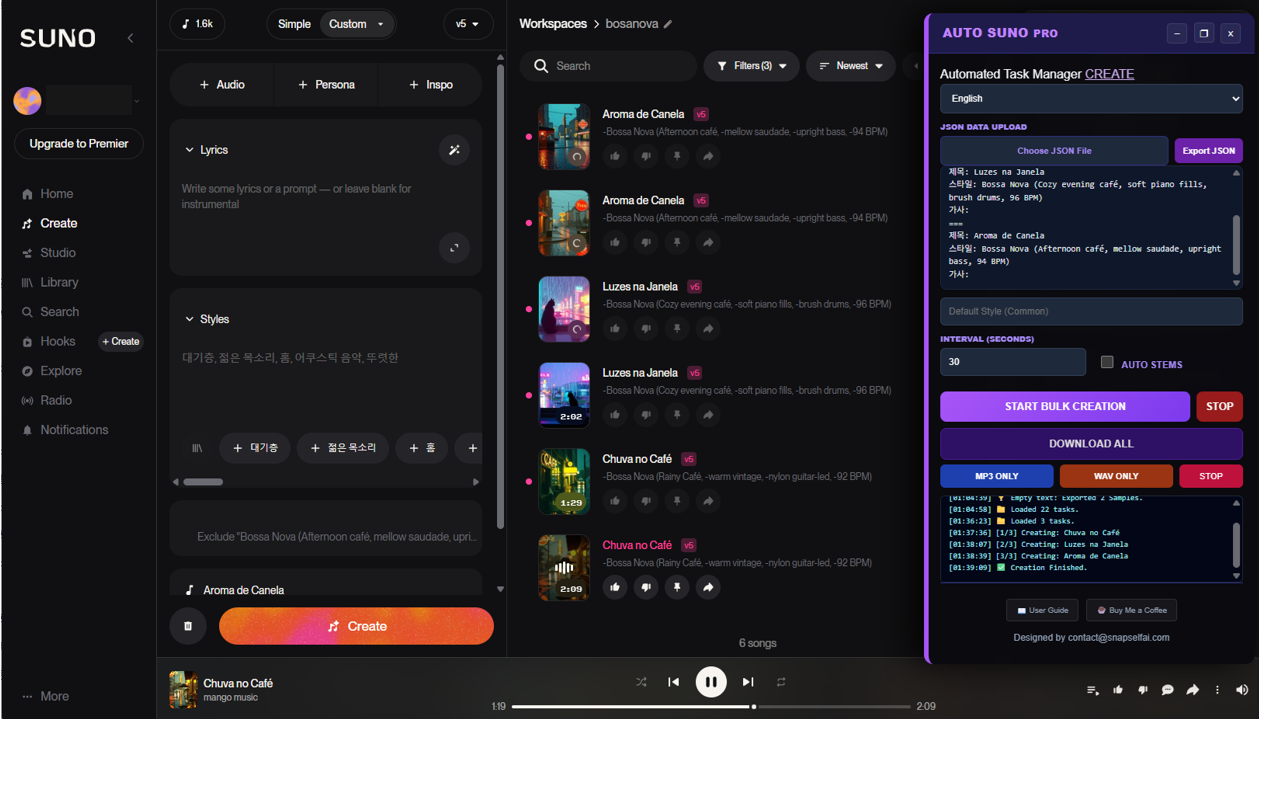Image resolution: width=1280 pixels, height=800 pixels.
Task: Open Studio from the sidebar
Action: pyautogui.click(x=48, y=253)
